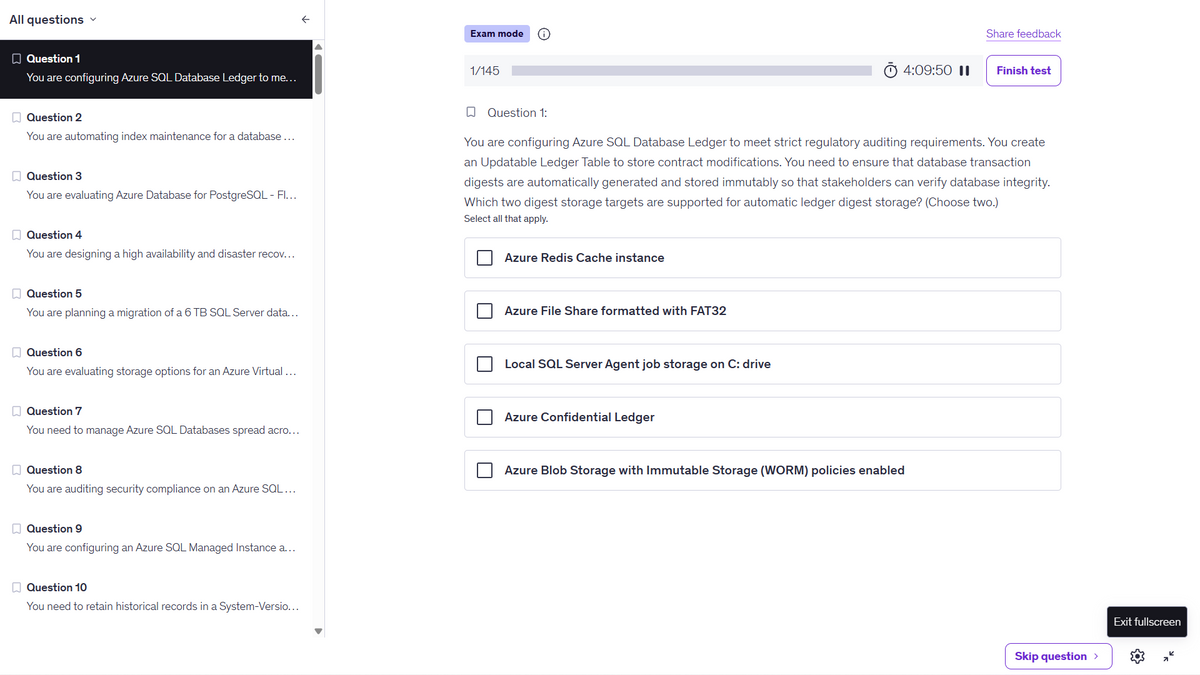
Task: Check Local SQL Server Agent job storage option
Action: 485,364
